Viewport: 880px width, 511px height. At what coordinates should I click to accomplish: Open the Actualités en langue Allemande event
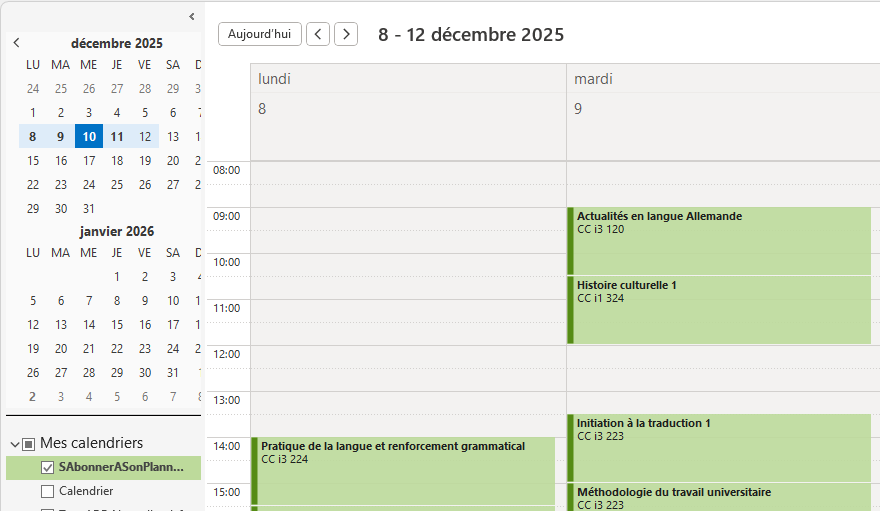tap(720, 240)
